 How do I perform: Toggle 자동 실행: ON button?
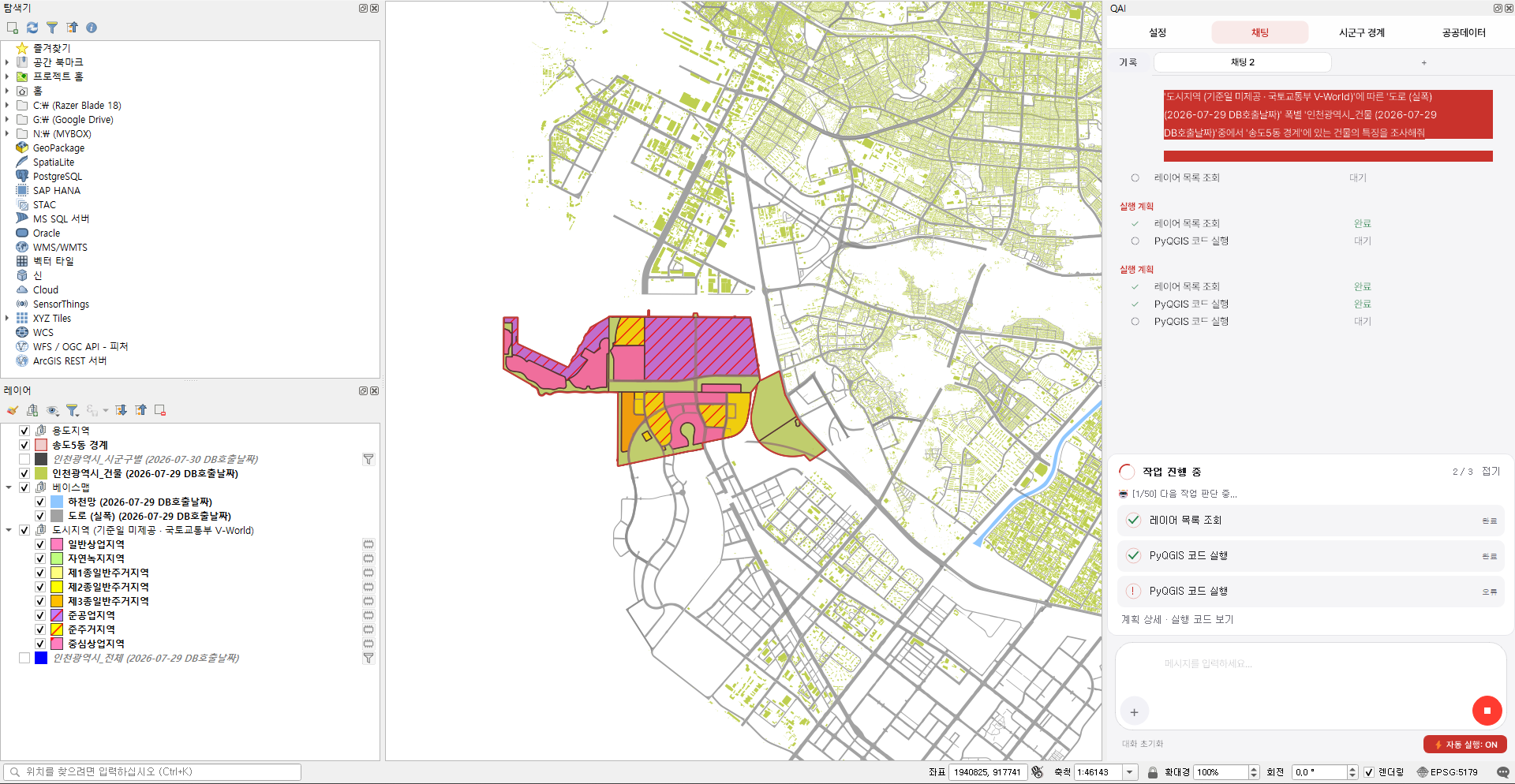pos(1465,745)
